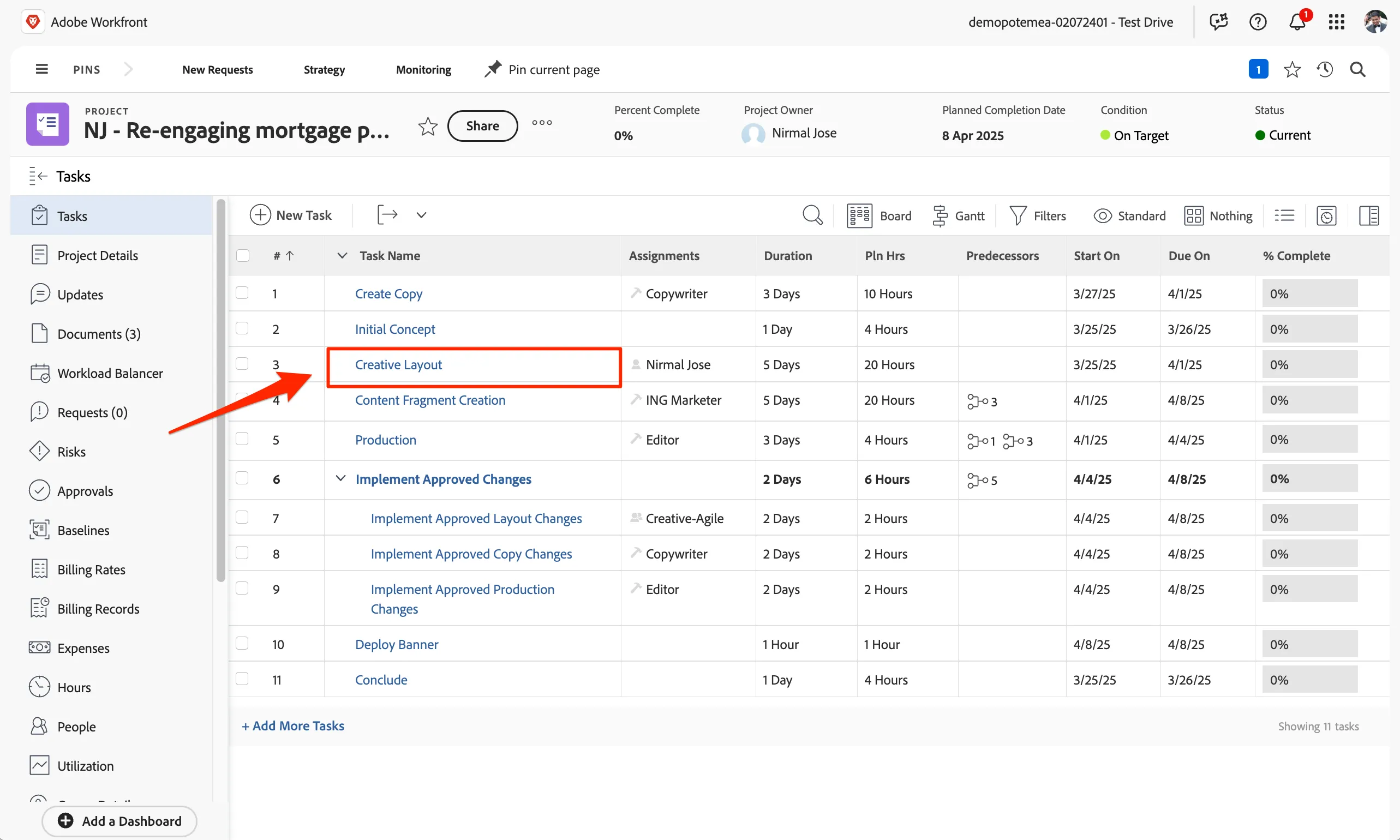Open the help question mark icon

point(1258,22)
